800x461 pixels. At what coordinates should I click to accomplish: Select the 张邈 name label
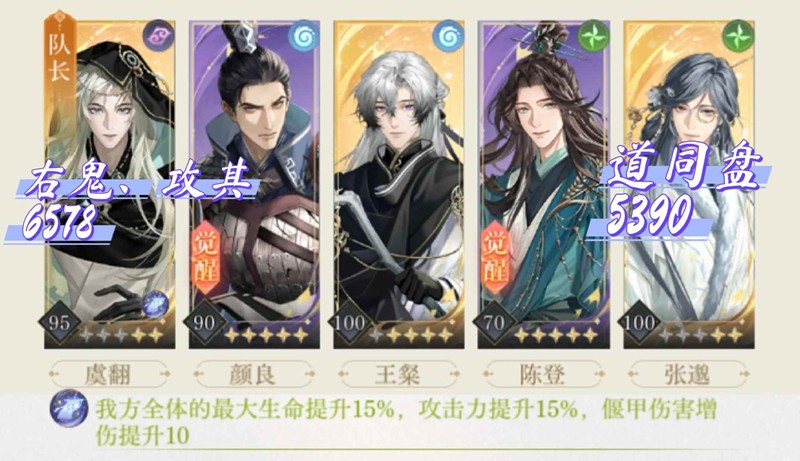(687, 375)
